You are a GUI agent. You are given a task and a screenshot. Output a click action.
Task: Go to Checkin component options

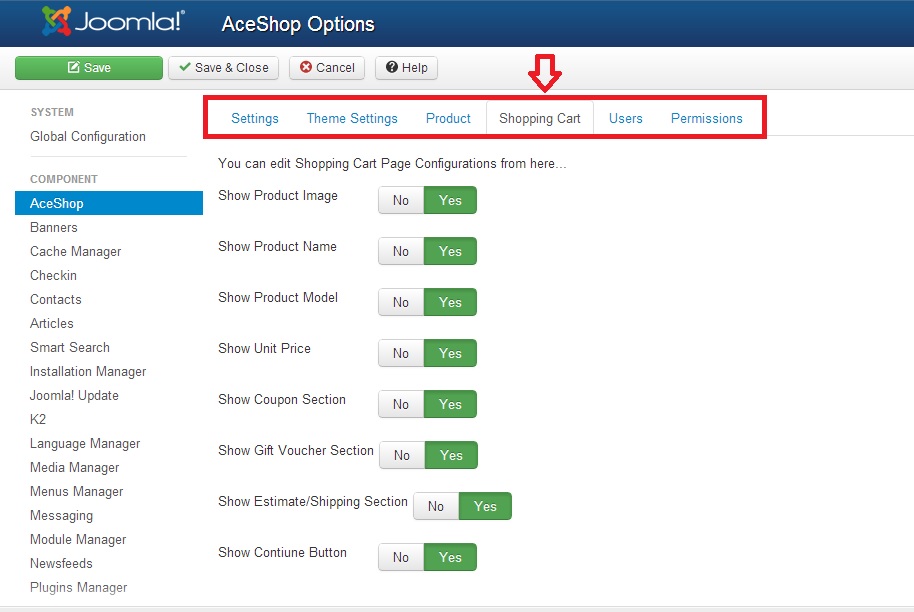[x=53, y=275]
